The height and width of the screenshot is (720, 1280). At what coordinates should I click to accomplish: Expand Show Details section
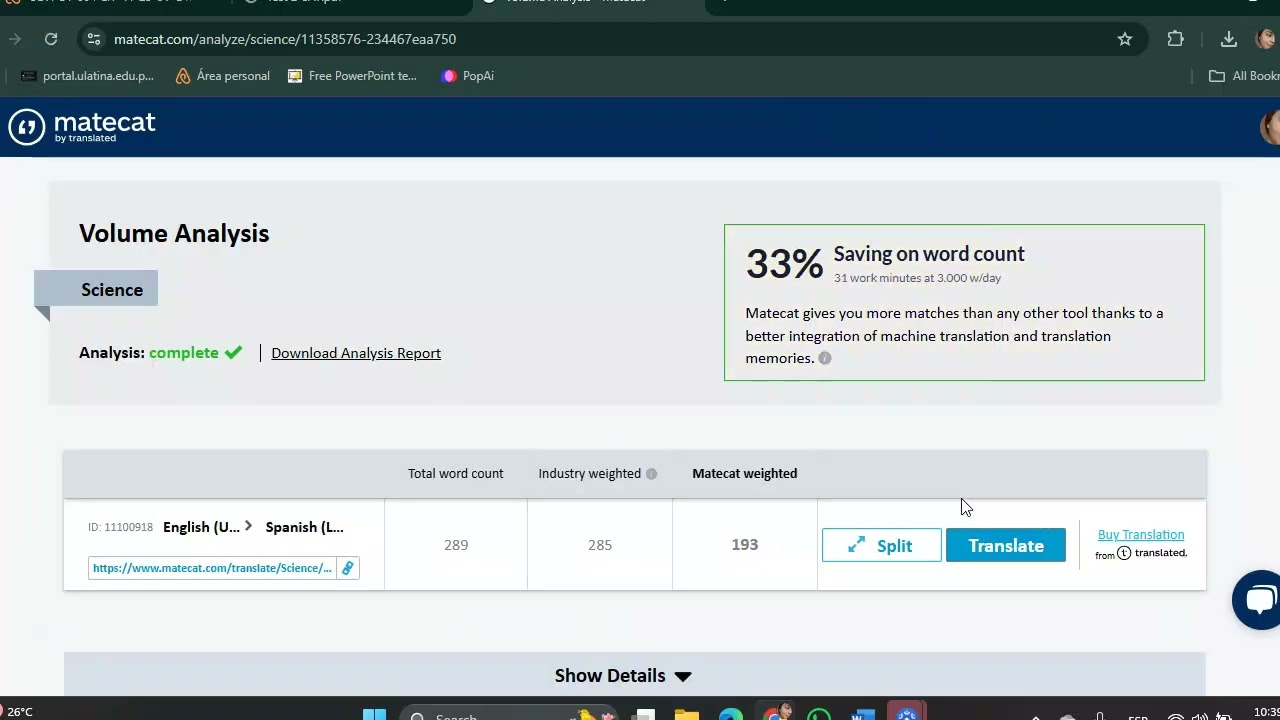[623, 676]
